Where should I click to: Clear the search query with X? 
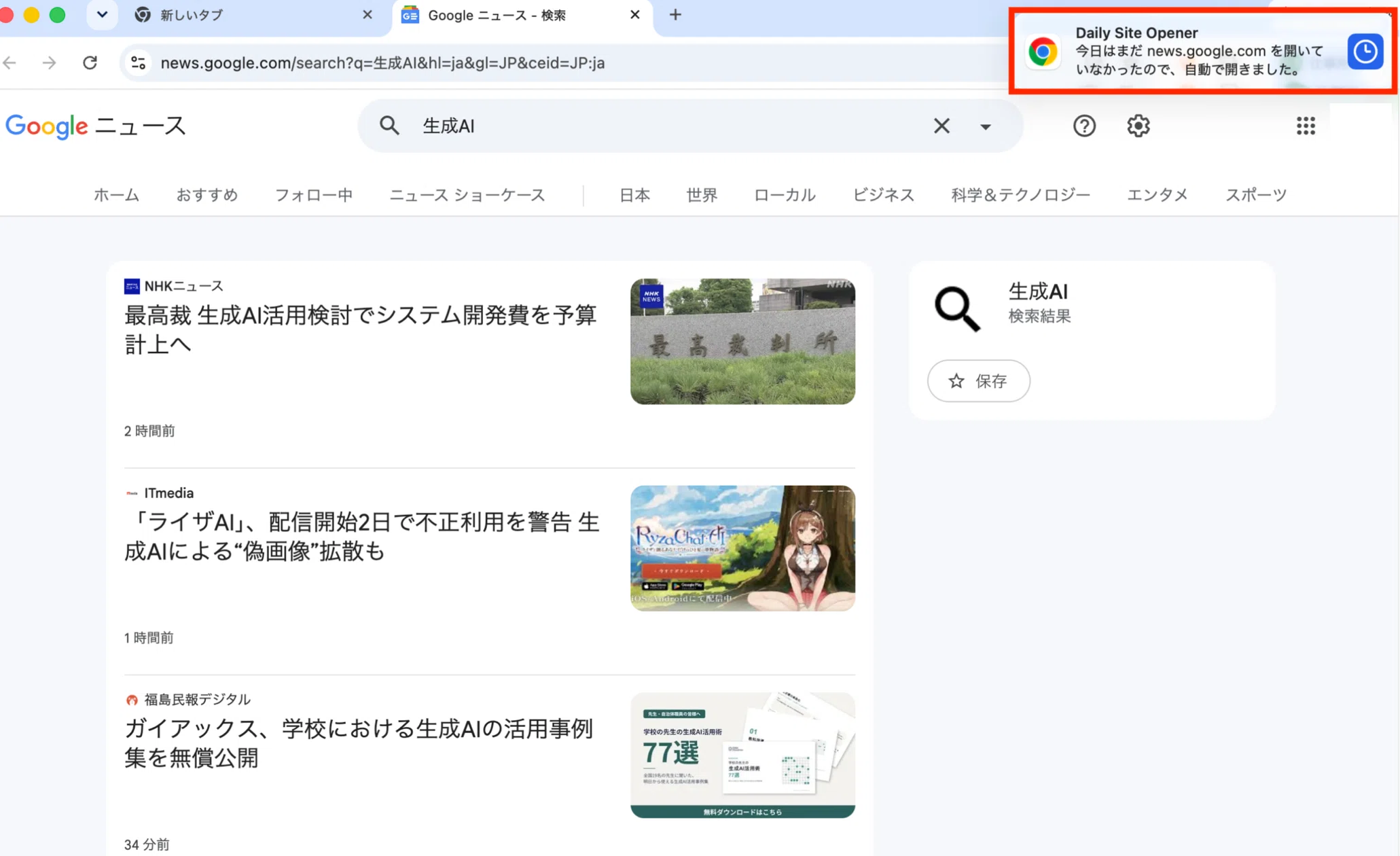941,126
